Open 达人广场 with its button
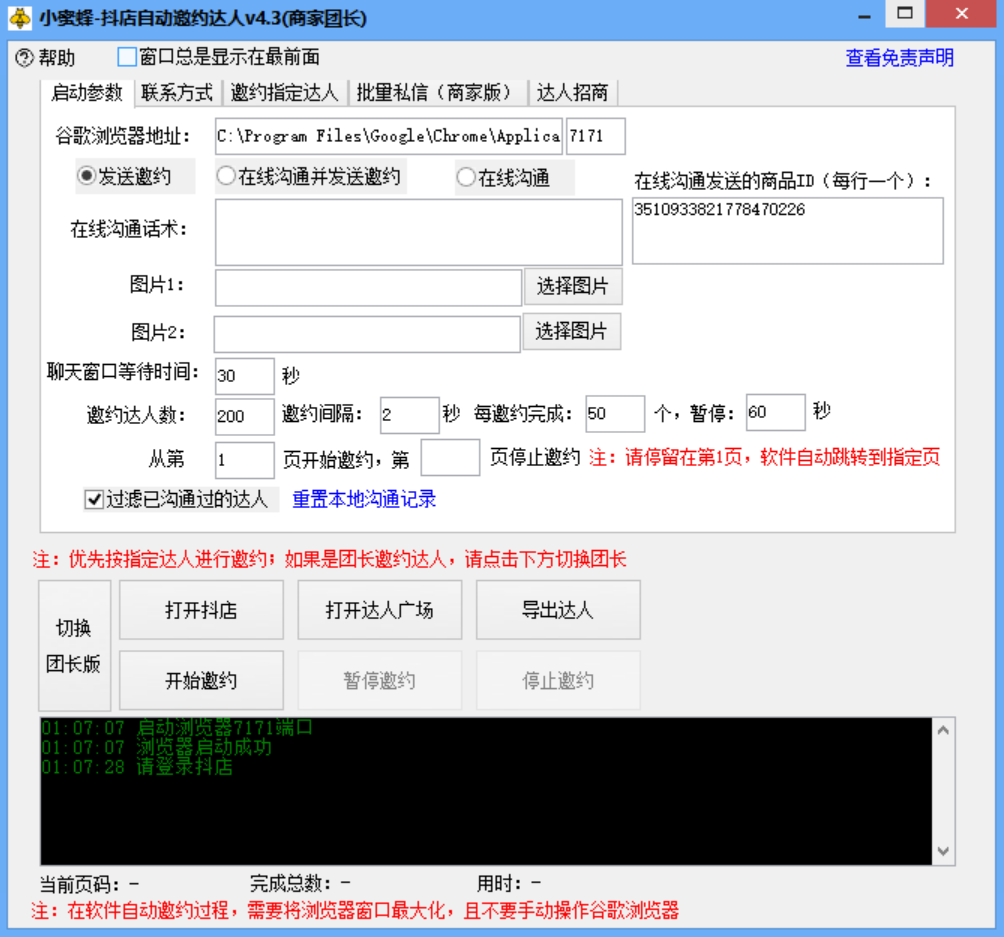 379,610
